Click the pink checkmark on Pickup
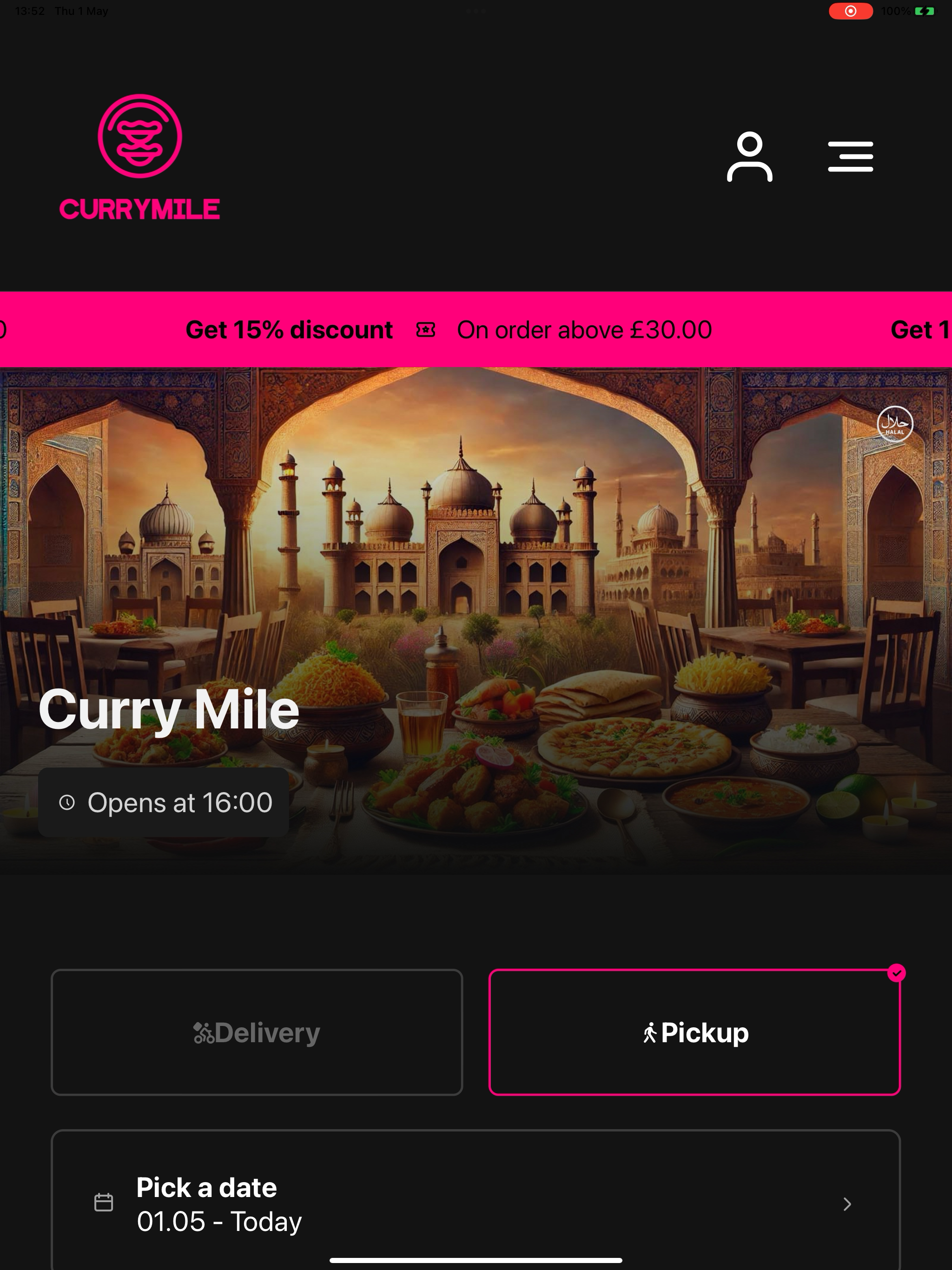This screenshot has height=1270, width=952. pyautogui.click(x=896, y=972)
